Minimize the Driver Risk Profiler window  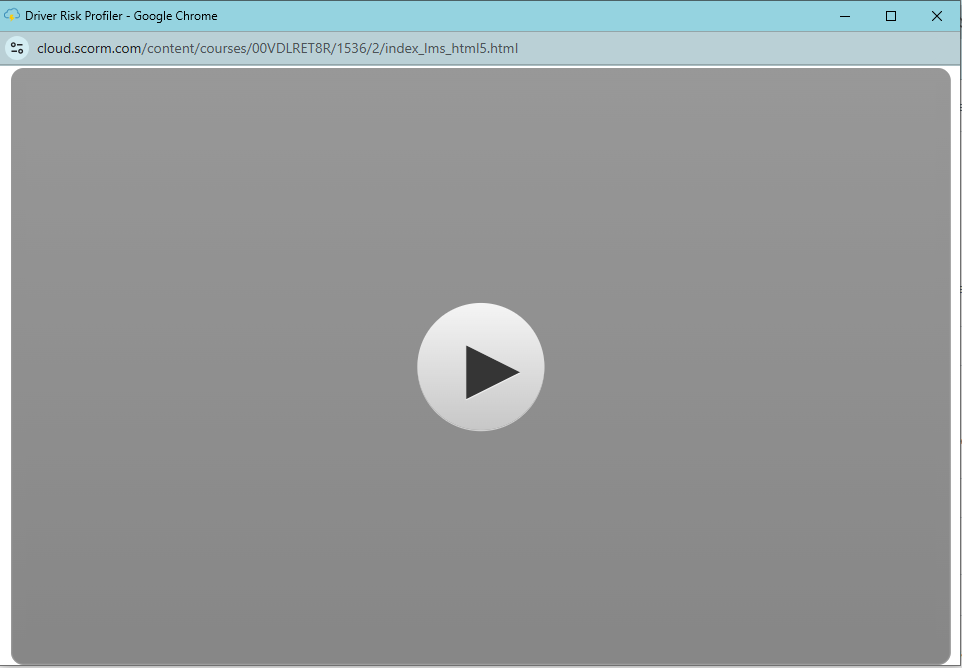pyautogui.click(x=845, y=16)
